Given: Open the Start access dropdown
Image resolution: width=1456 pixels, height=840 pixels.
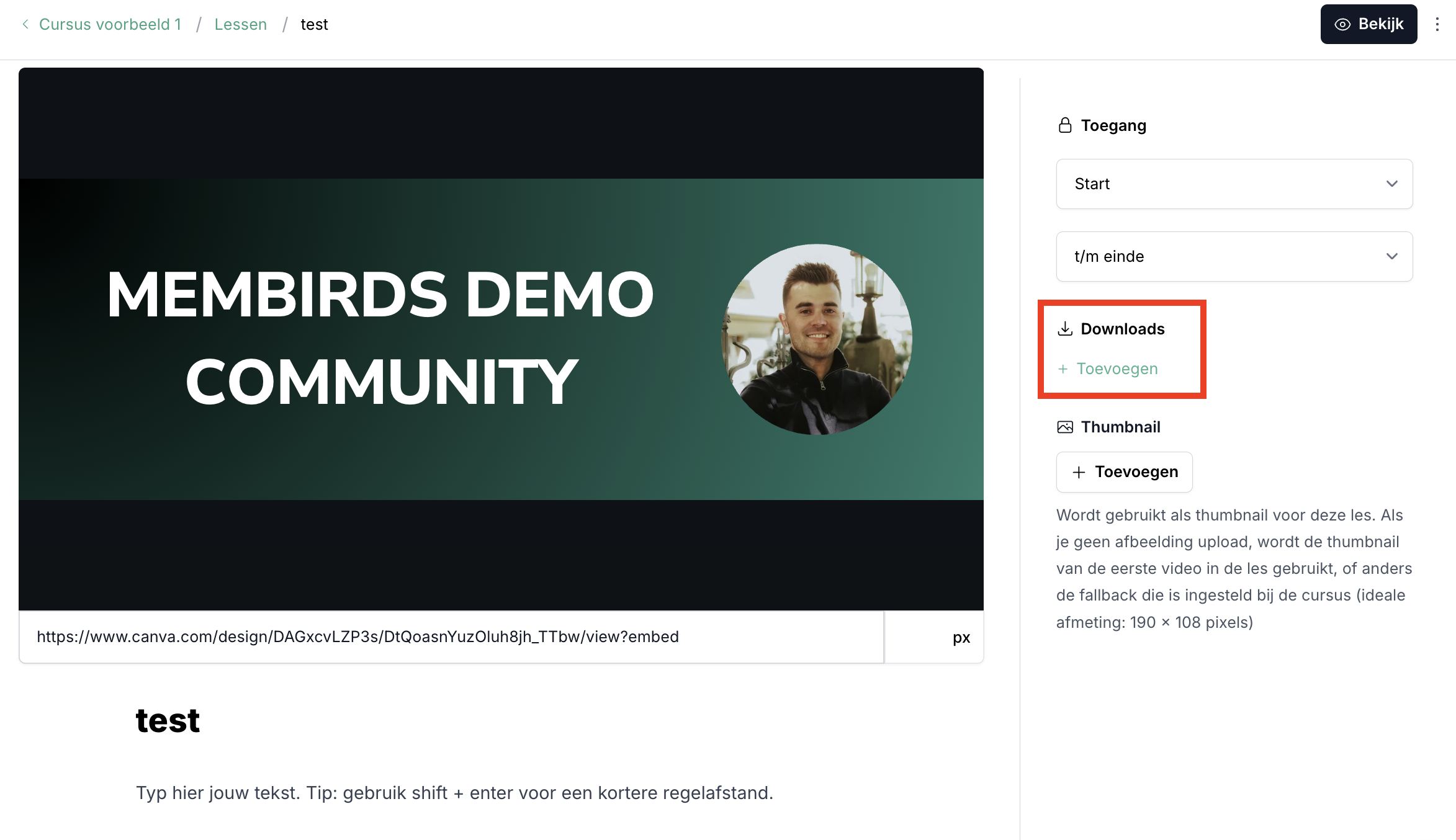Looking at the screenshot, I should (1216, 184).
